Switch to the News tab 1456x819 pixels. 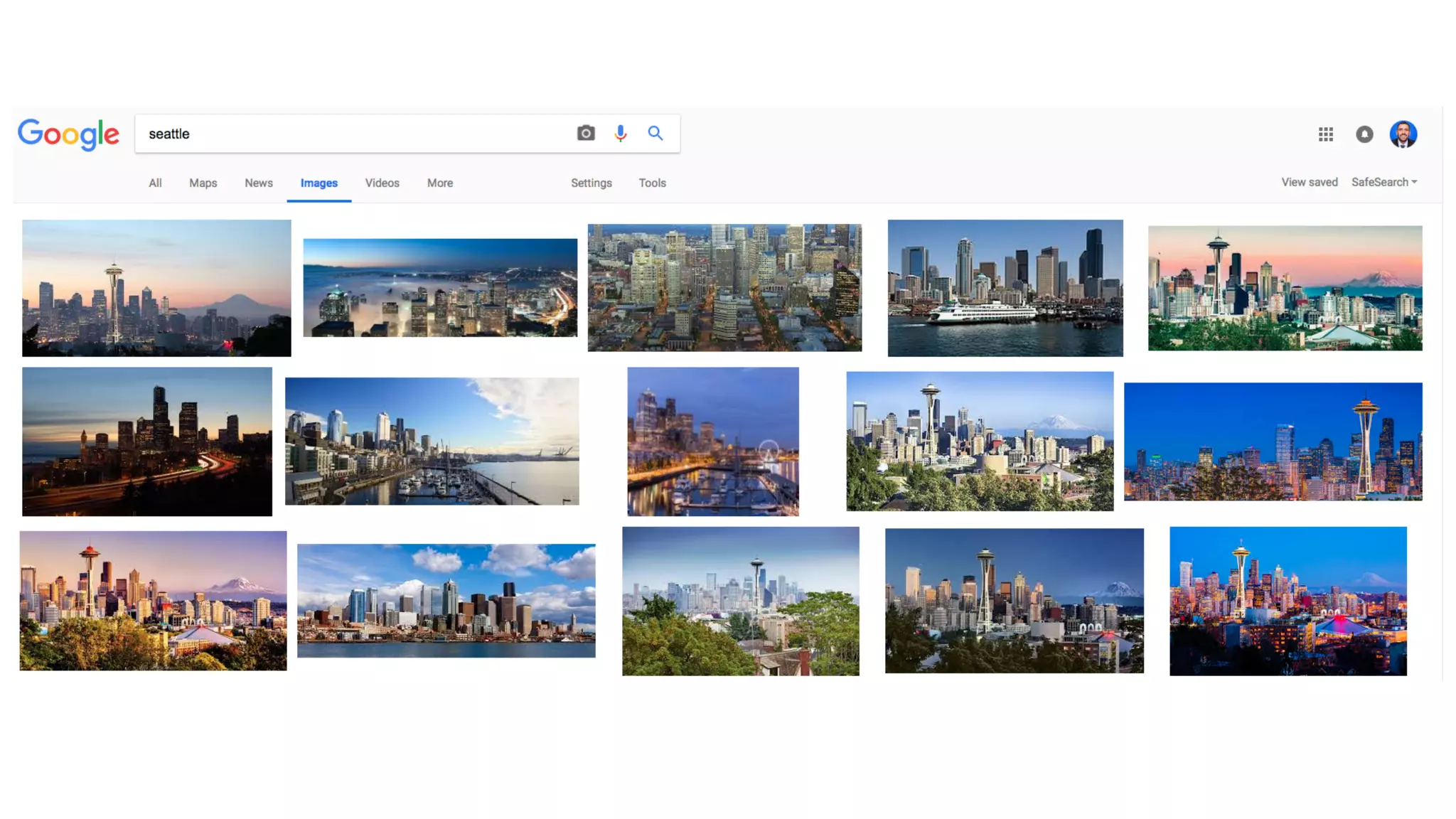pyautogui.click(x=259, y=183)
